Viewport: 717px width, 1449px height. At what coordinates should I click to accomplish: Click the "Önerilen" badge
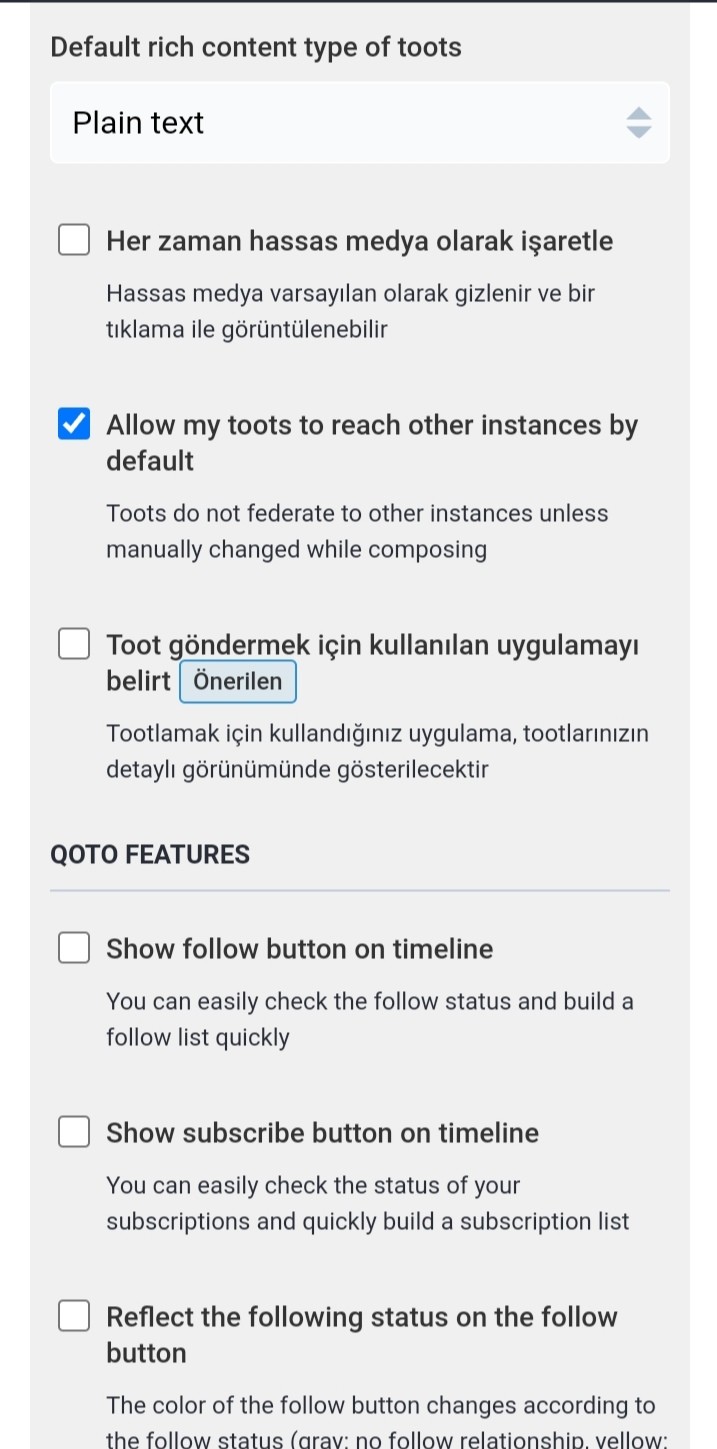[x=238, y=682]
